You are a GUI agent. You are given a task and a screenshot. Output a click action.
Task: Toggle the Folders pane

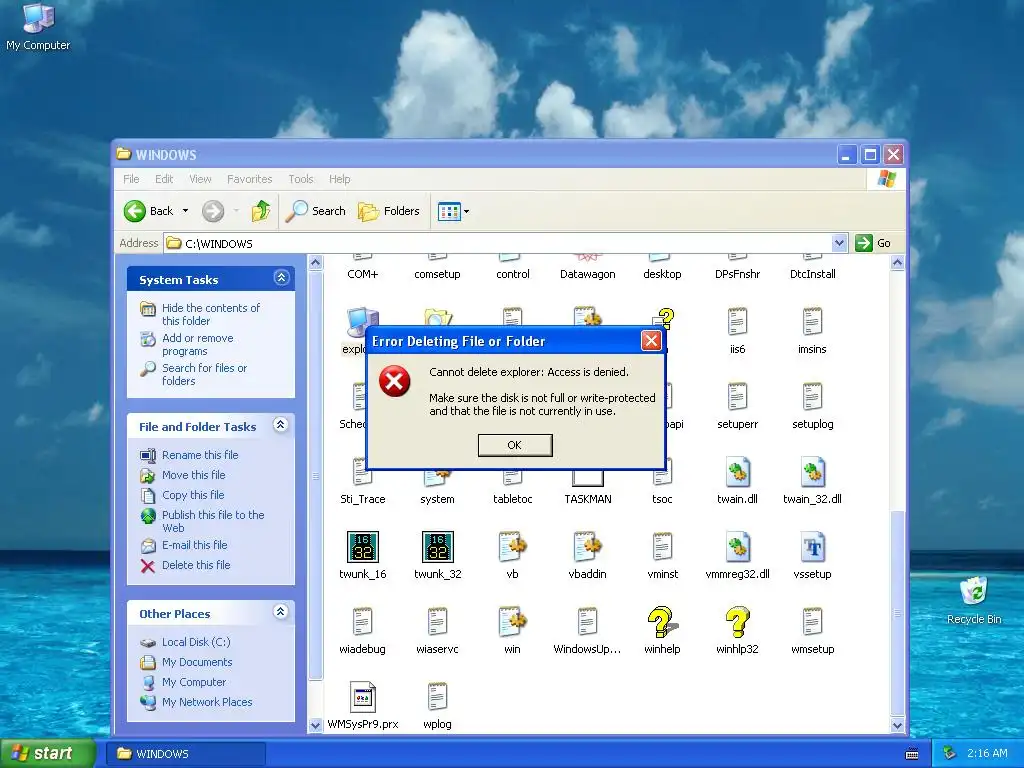[x=389, y=211]
